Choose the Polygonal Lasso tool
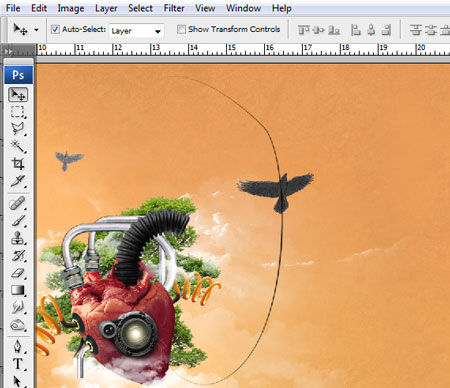Screen dimensions: 450x388 [x=18, y=129]
